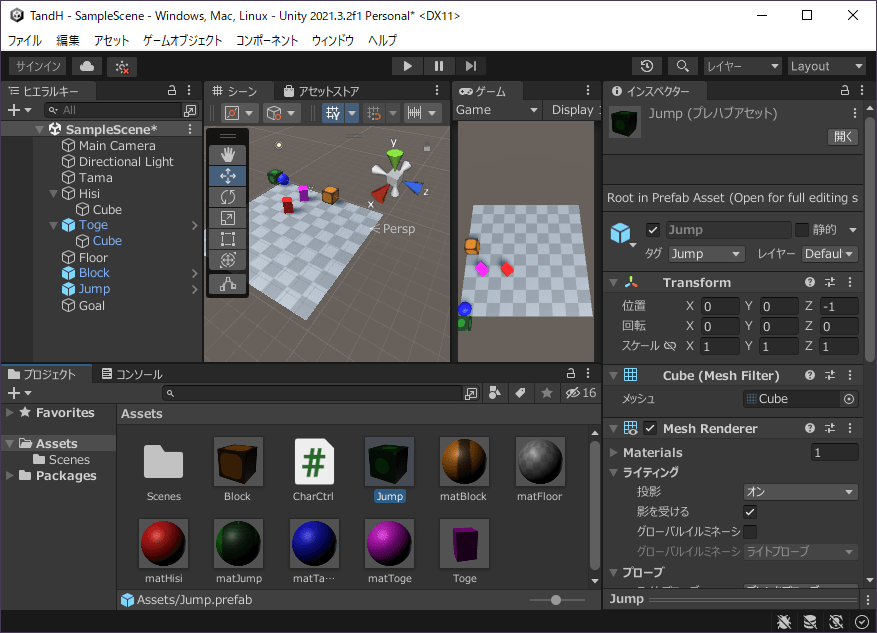877x633 pixels.
Task: Open the 編集 menu
Action: click(68, 40)
